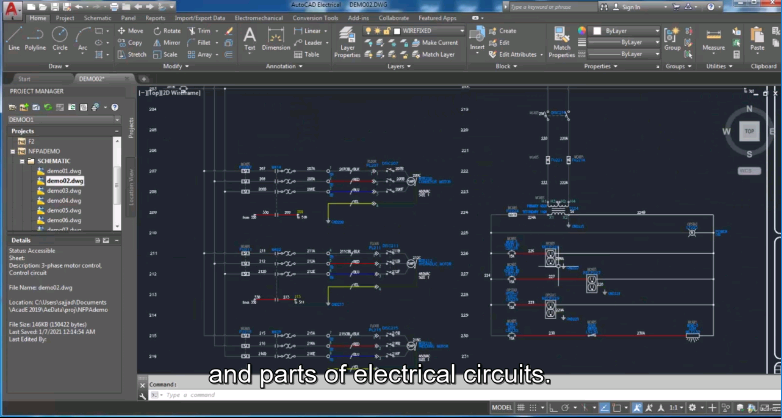This screenshot has width=782, height=418.
Task: Toggle snap mode in status bar
Action: (x=533, y=408)
